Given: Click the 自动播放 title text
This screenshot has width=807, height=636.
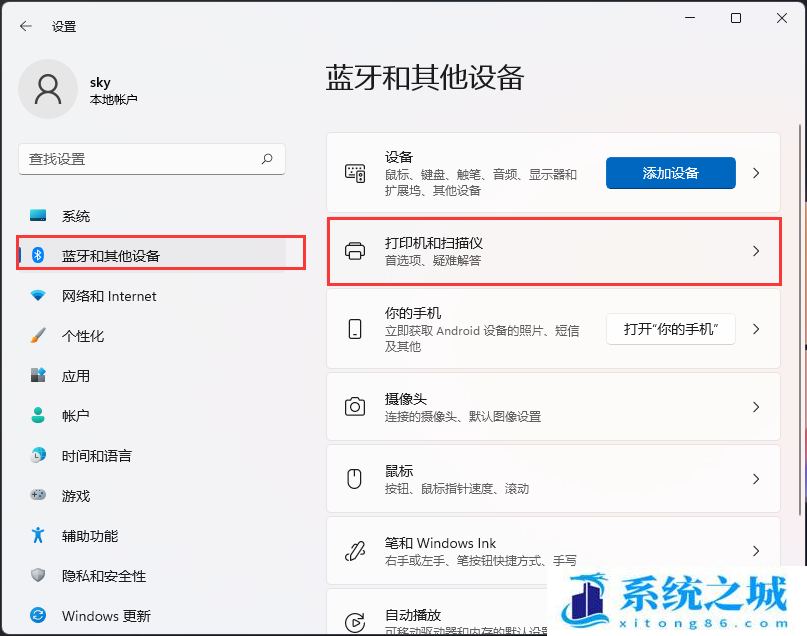Looking at the screenshot, I should [x=413, y=615].
